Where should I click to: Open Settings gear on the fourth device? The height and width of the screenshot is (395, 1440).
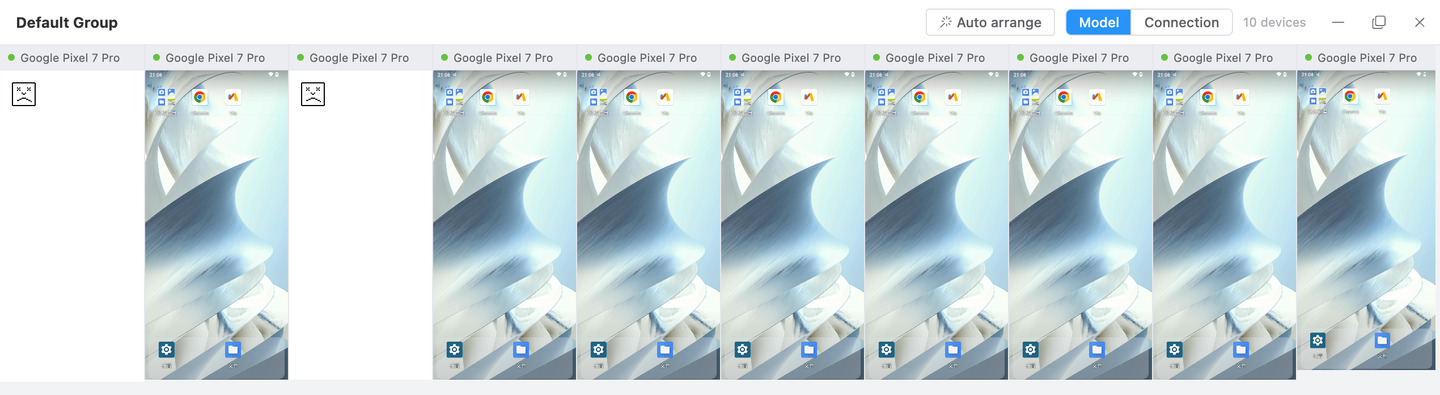click(x=454, y=349)
